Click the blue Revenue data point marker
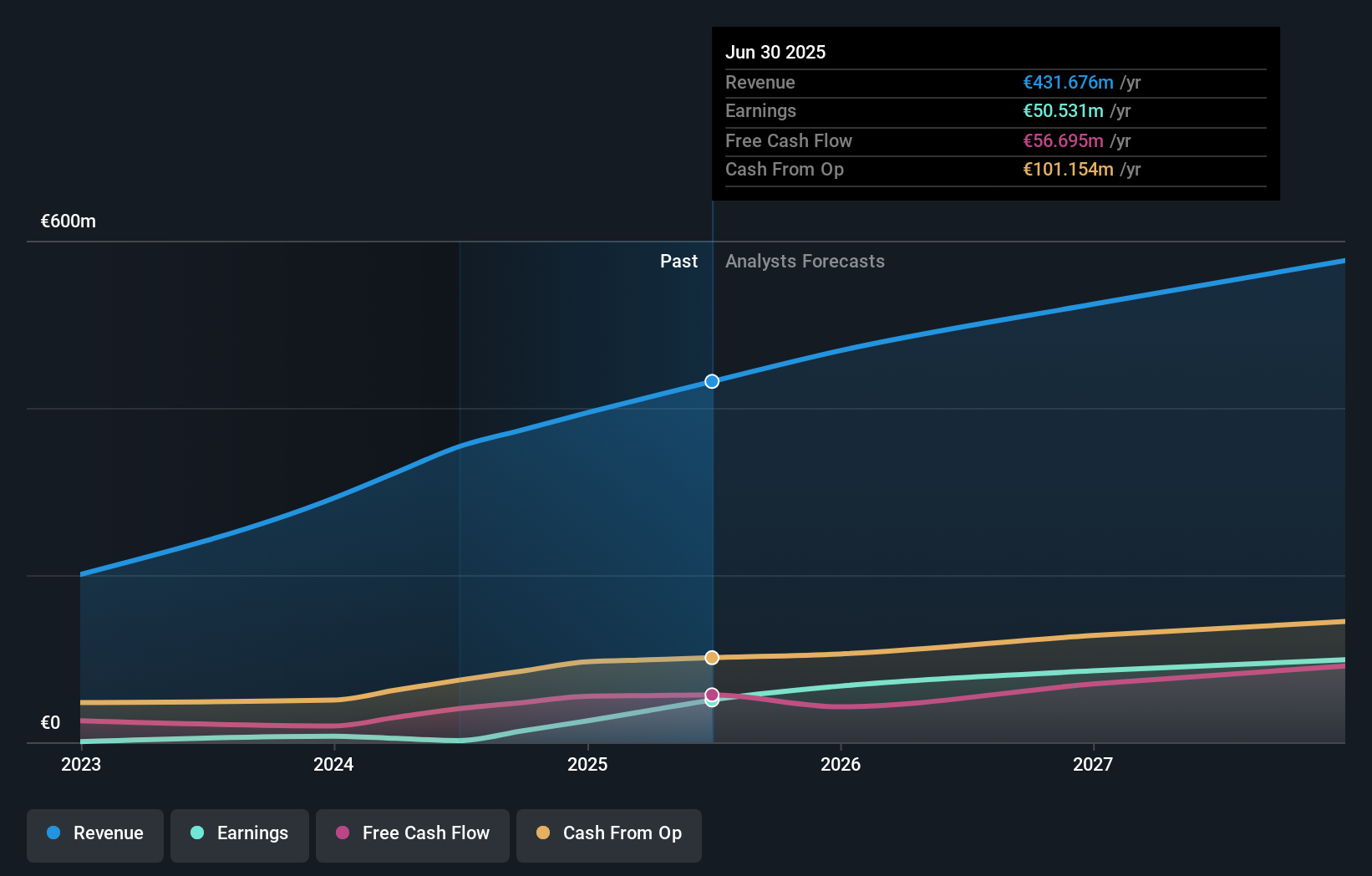The image size is (1372, 876). [712, 381]
